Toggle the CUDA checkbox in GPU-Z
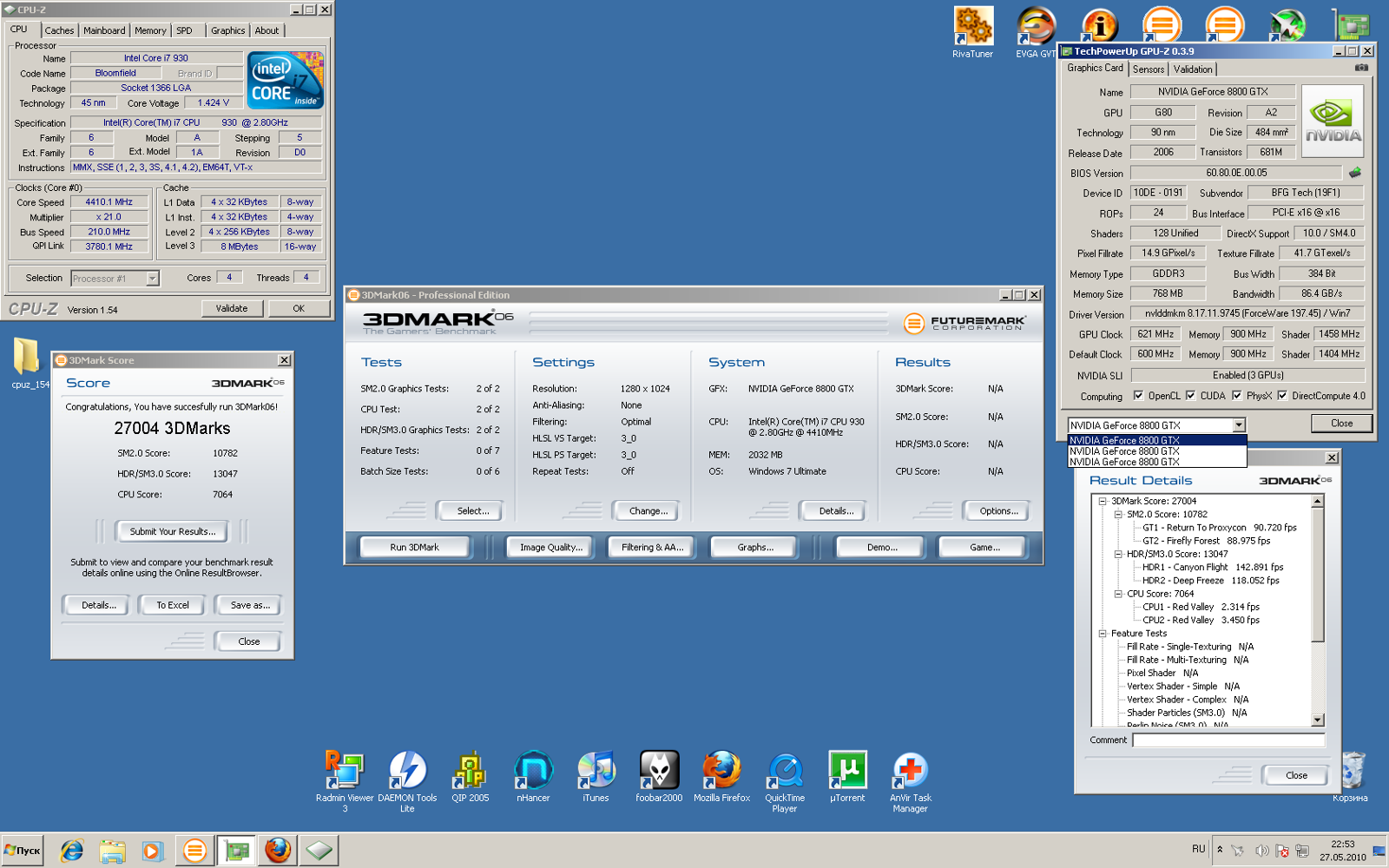The image size is (1389, 868). (x=1190, y=396)
